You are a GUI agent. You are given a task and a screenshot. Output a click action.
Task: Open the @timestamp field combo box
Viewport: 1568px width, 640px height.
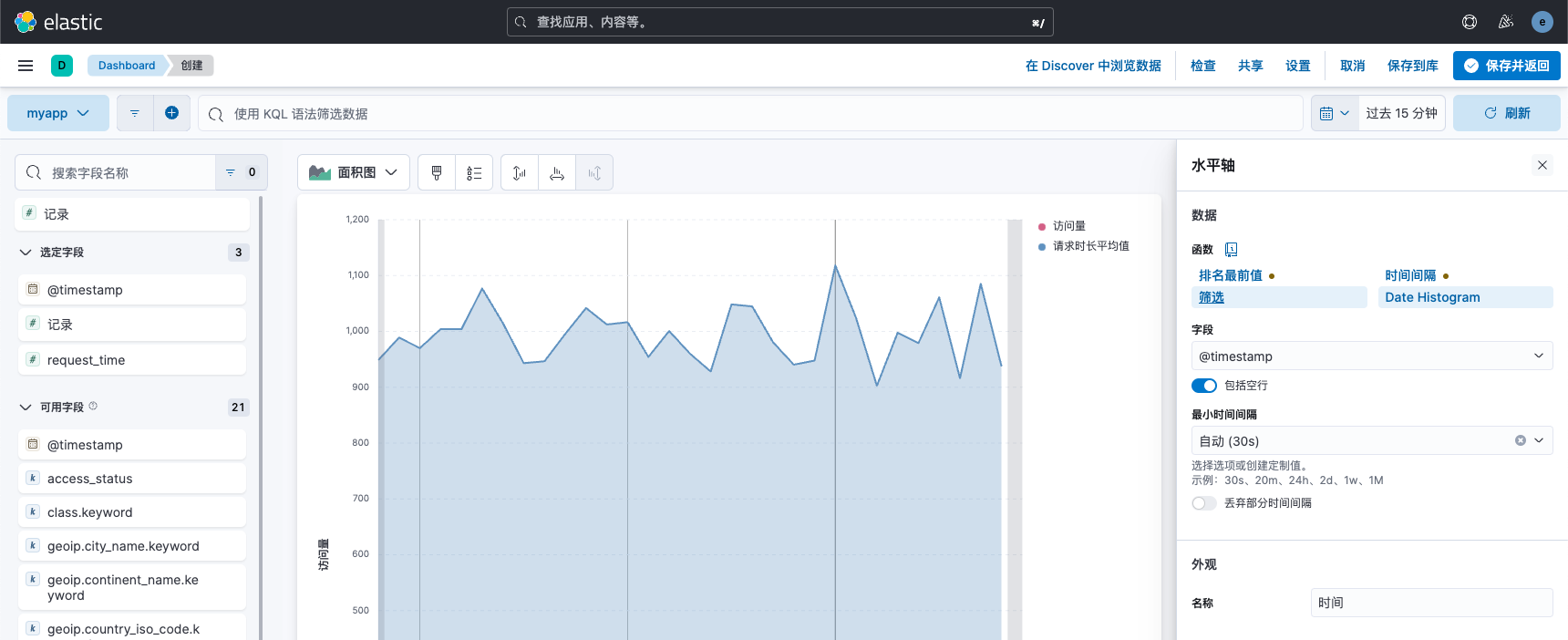[1372, 356]
